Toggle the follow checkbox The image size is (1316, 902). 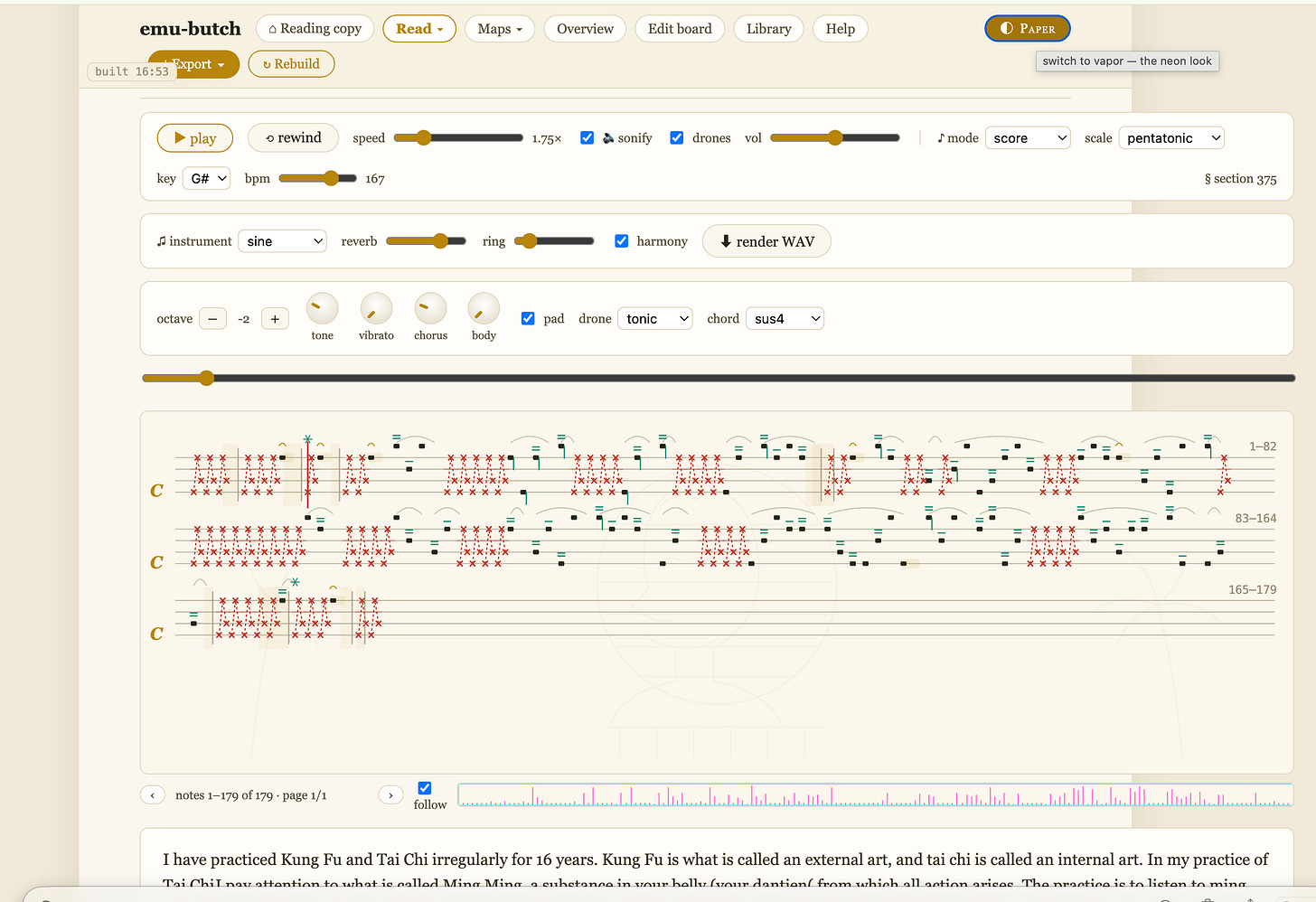click(x=425, y=788)
